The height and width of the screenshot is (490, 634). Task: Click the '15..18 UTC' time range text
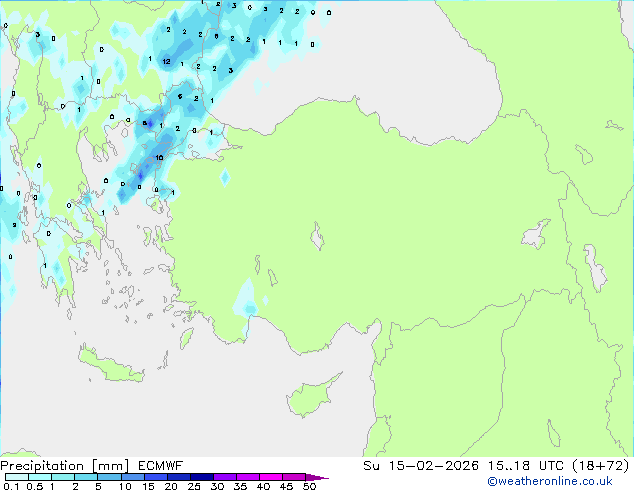(x=526, y=466)
